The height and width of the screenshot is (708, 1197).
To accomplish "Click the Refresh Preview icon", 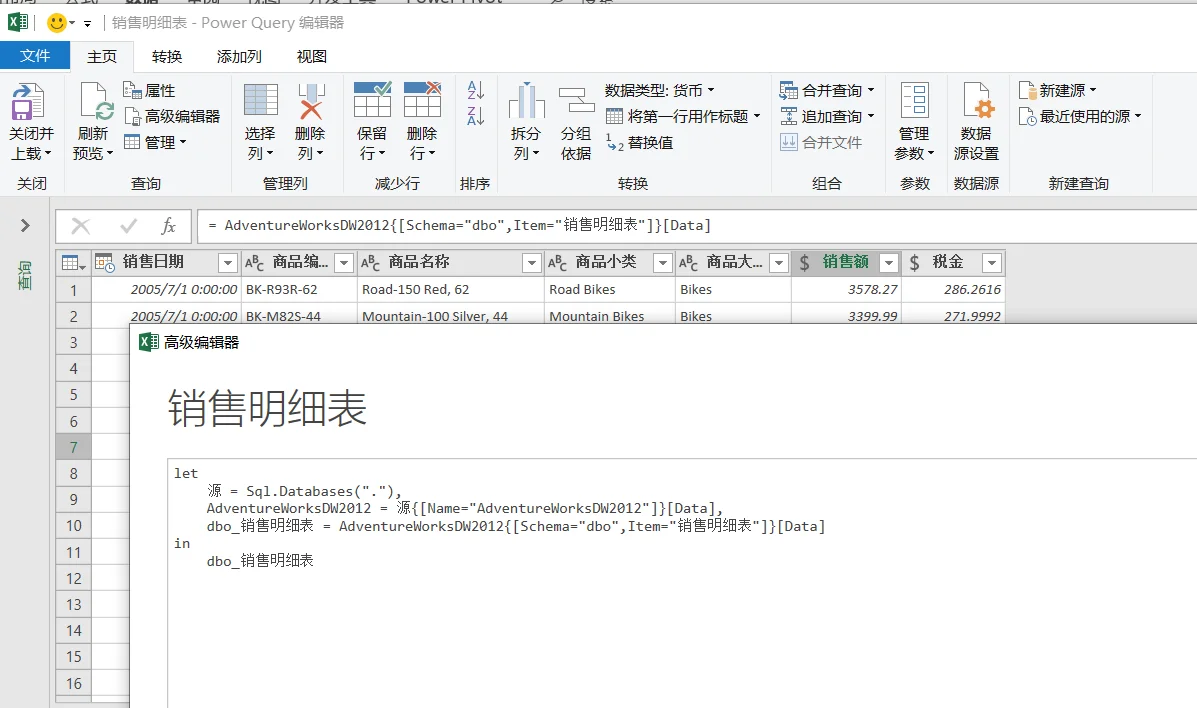I will pyautogui.click(x=96, y=102).
